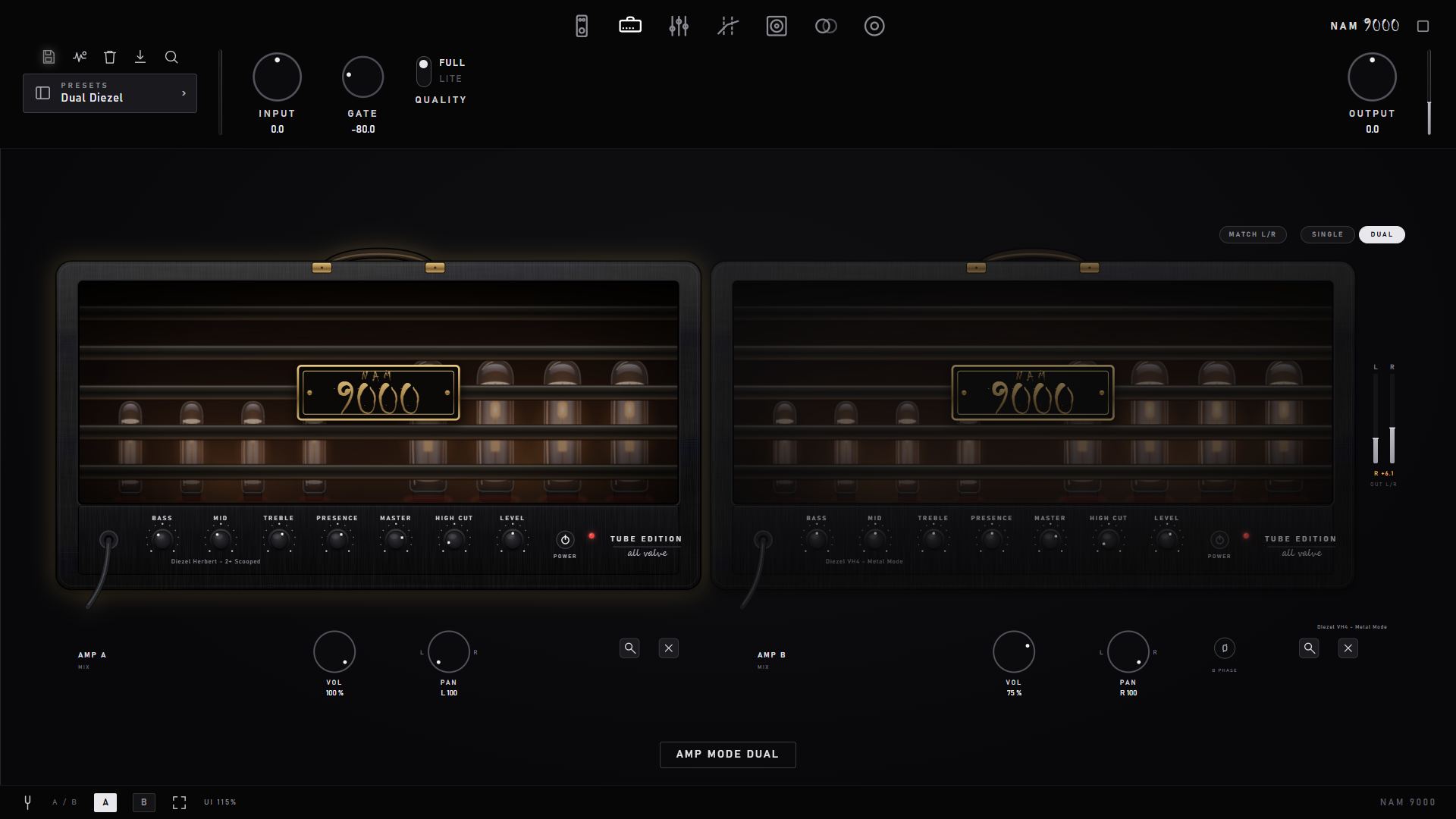This screenshot has height=819, width=1456.
Task: Switch to SINGLE amp mode
Action: [1328, 234]
